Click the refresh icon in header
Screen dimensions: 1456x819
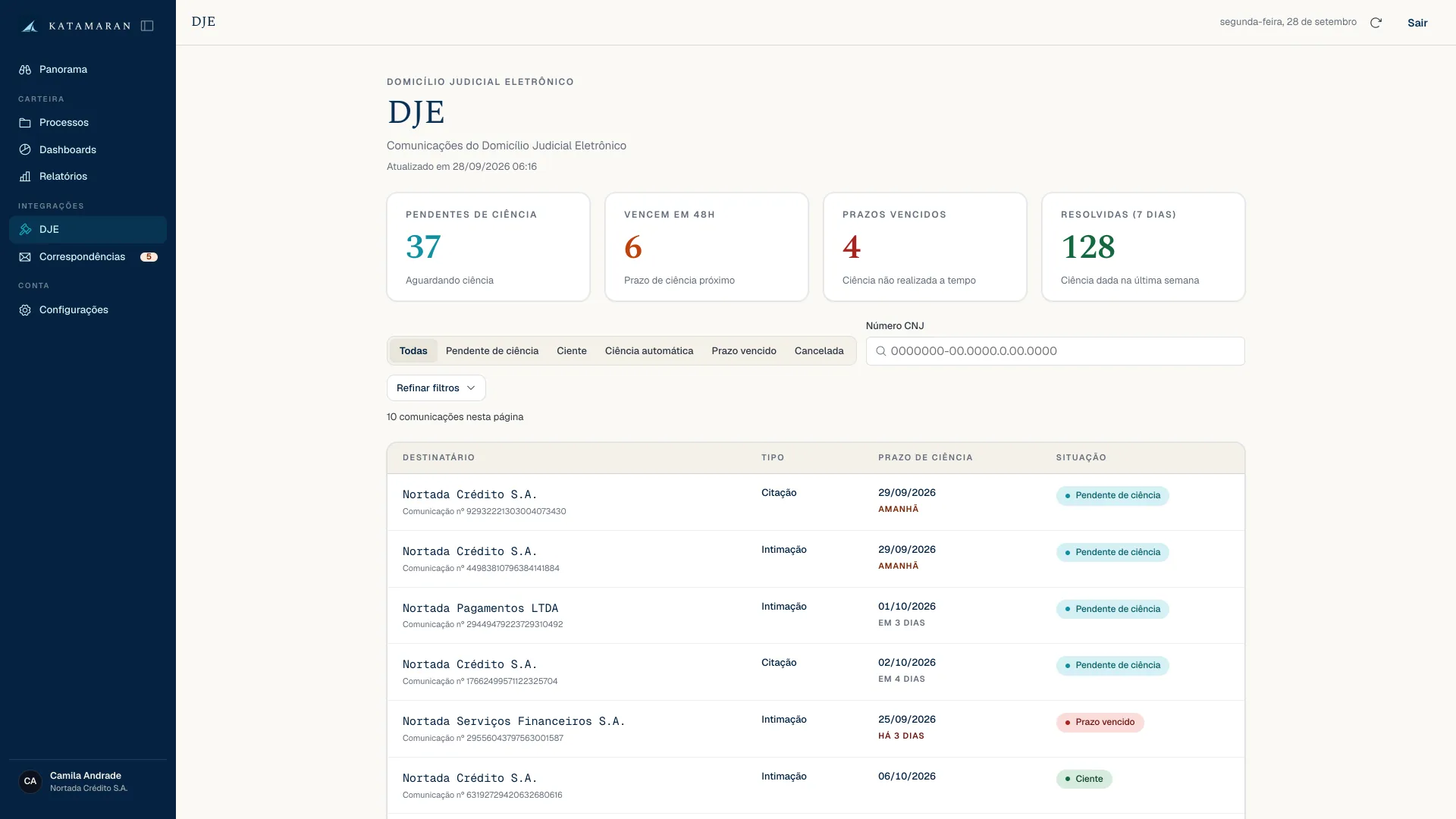click(x=1376, y=23)
